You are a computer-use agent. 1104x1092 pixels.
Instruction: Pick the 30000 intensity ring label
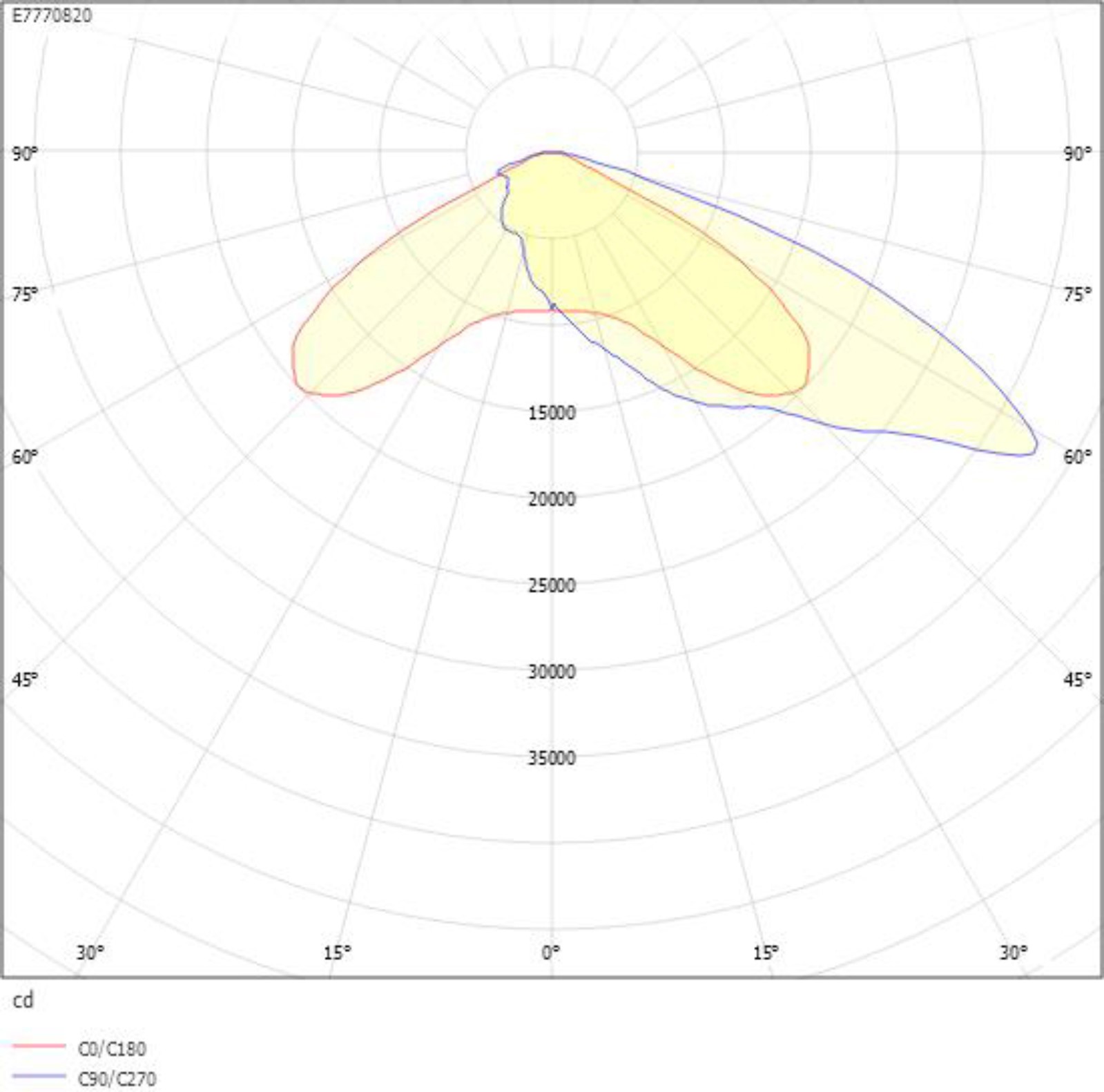(552, 672)
